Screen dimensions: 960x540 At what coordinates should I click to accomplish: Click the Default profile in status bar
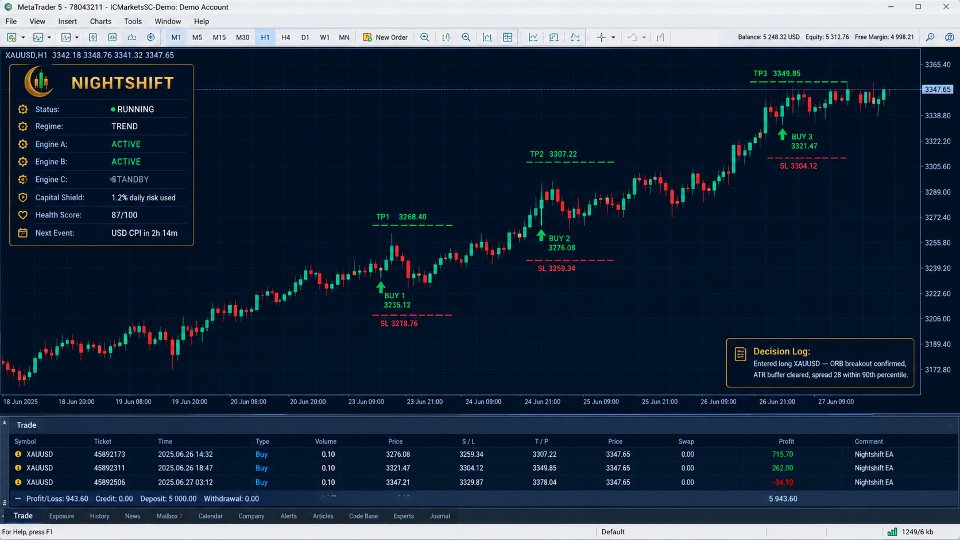[612, 531]
